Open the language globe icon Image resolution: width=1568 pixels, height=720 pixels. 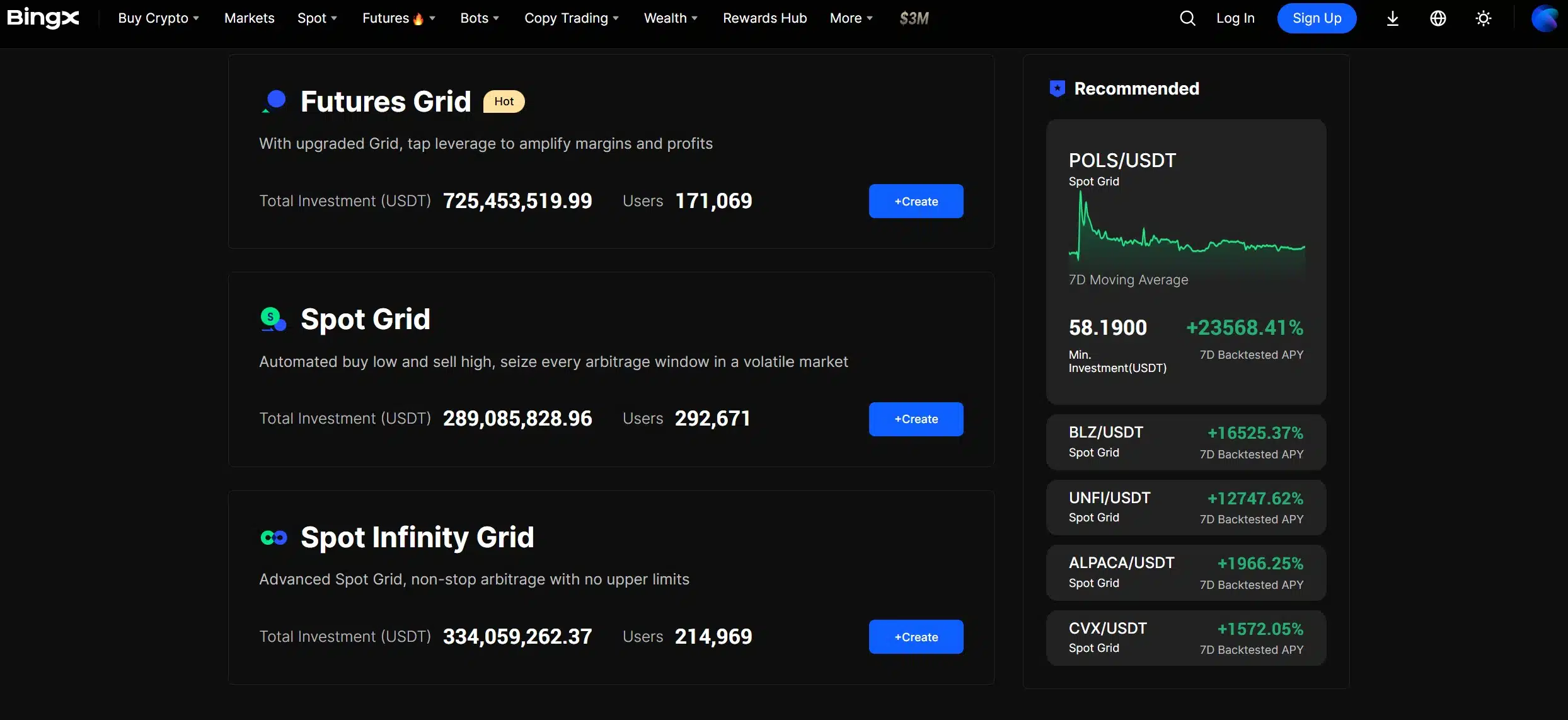click(1438, 18)
